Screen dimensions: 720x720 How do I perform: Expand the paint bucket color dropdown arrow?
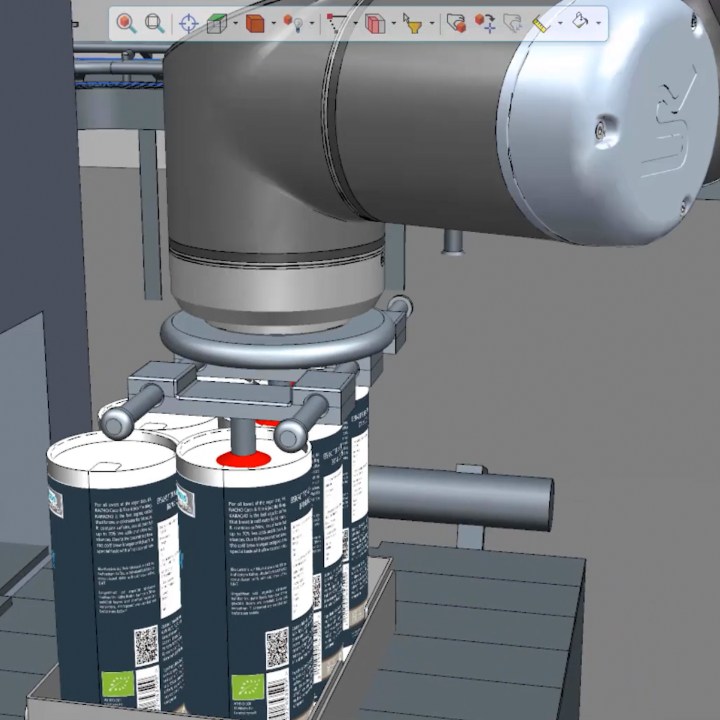point(598,23)
